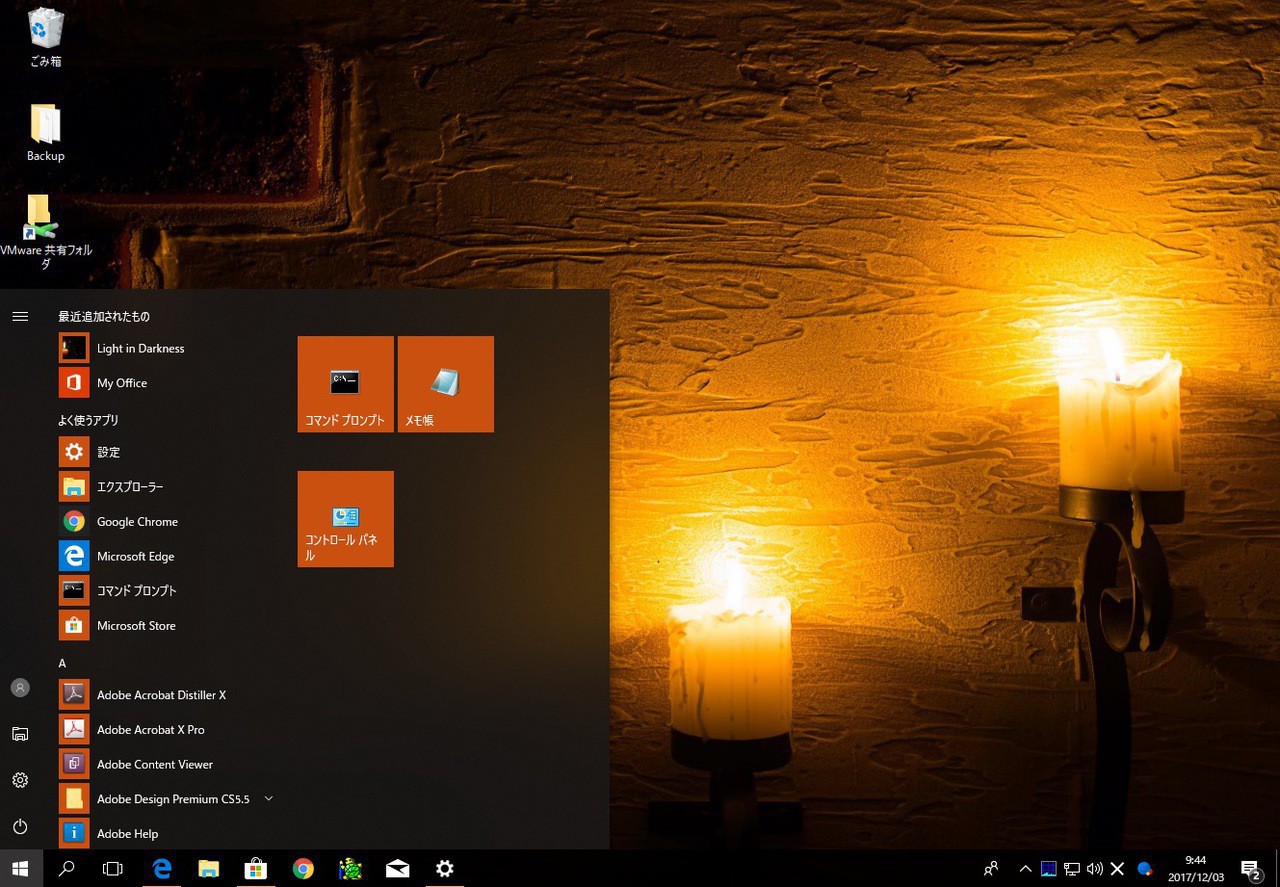Toggle the Start menu hamburger button
1280x887 pixels.
point(20,316)
